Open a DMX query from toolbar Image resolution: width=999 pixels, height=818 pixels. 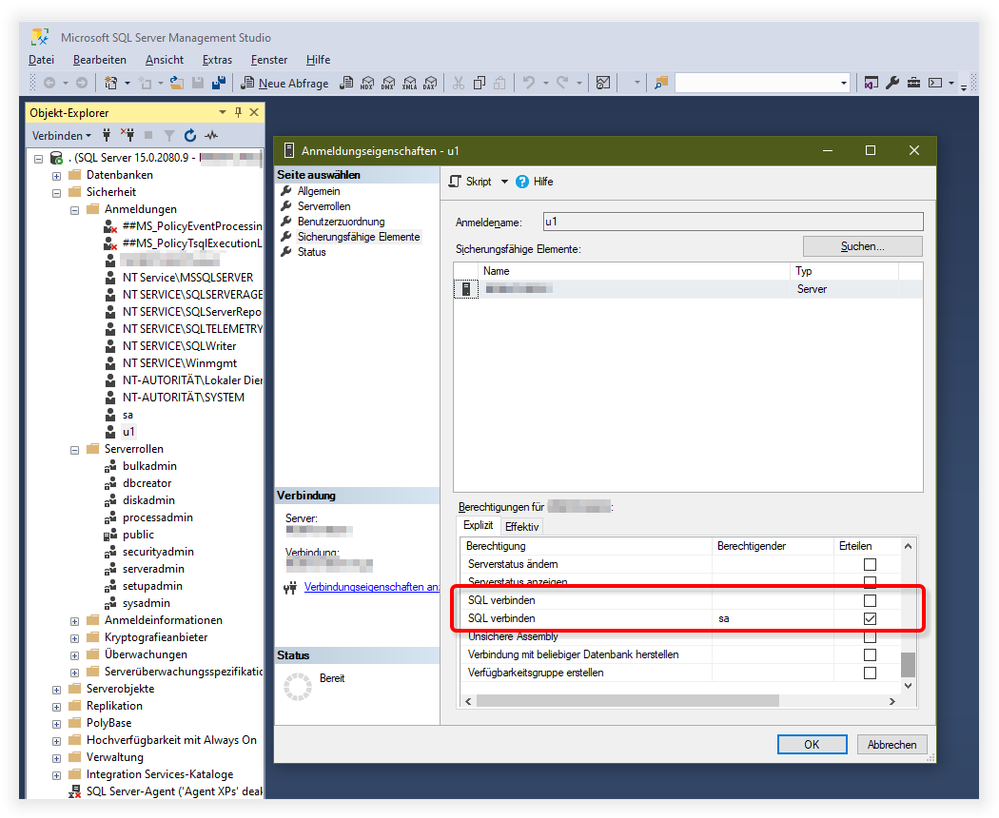pos(388,83)
